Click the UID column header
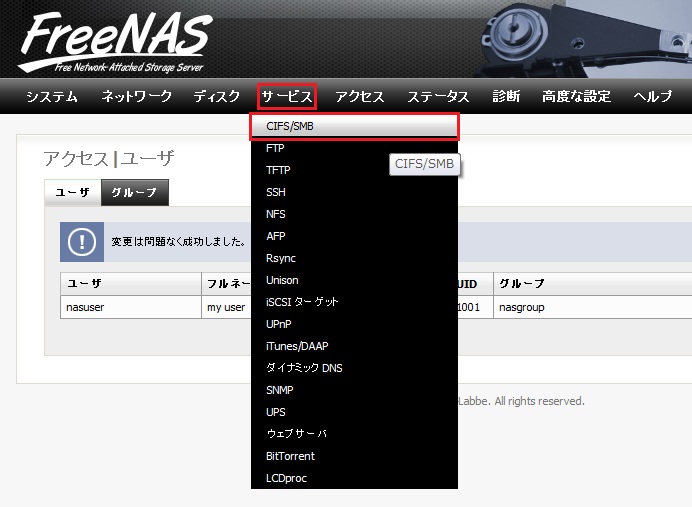 475,284
